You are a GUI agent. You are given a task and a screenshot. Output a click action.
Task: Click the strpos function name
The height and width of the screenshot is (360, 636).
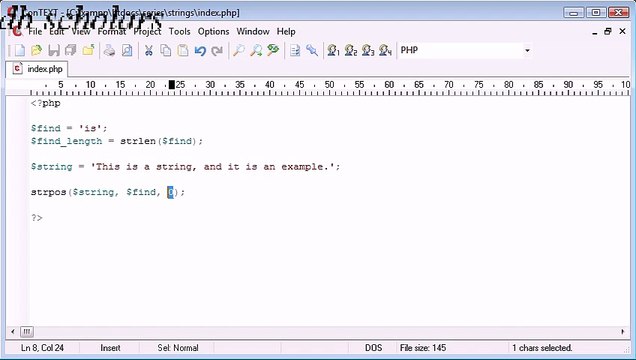click(49, 192)
